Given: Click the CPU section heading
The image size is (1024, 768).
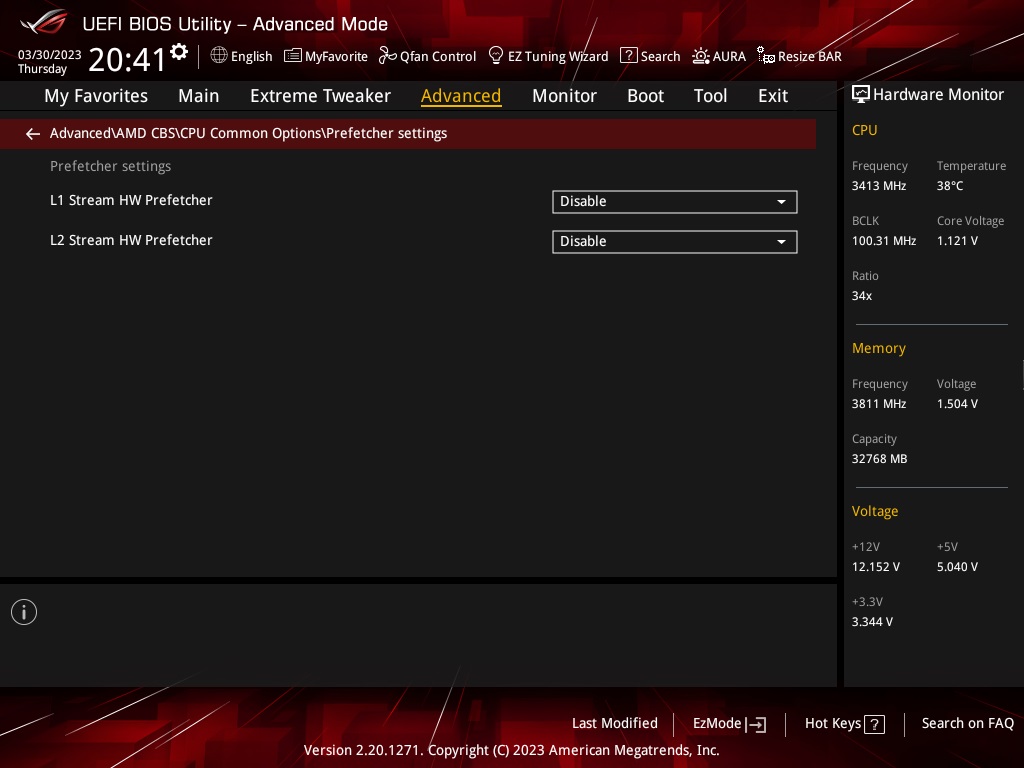Looking at the screenshot, I should (864, 130).
